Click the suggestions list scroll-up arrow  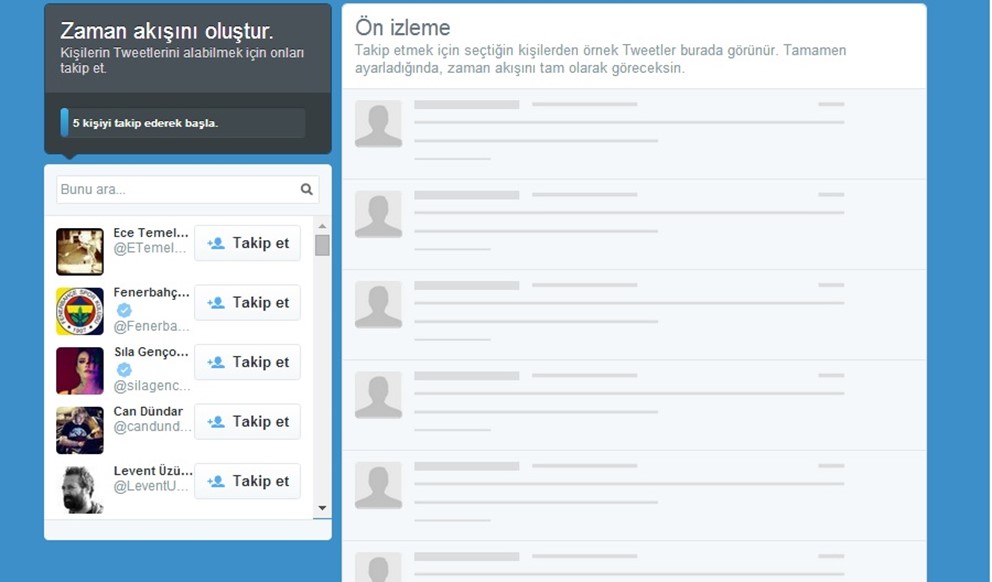click(323, 226)
